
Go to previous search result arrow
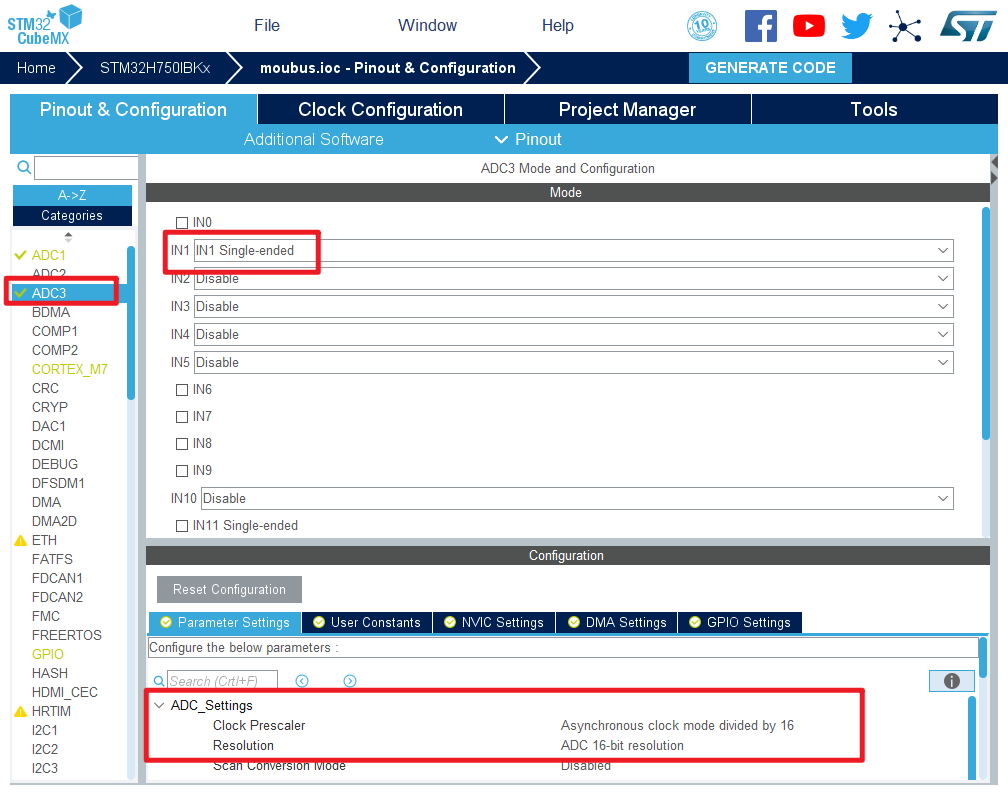pyautogui.click(x=302, y=681)
